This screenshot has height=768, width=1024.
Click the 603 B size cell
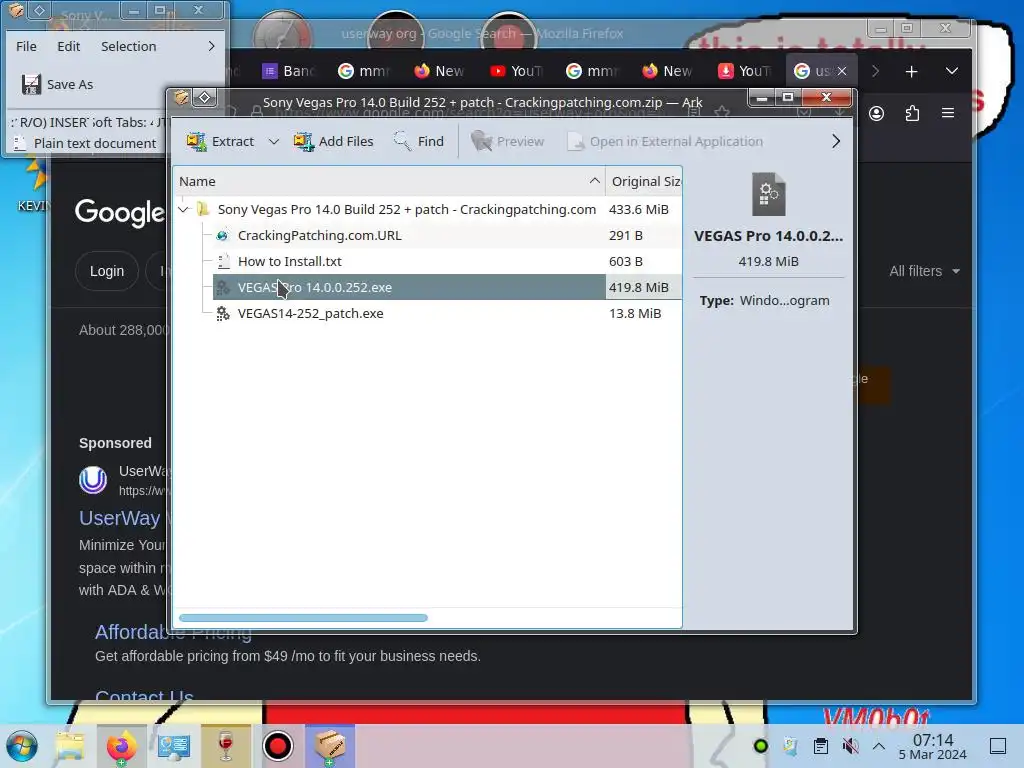point(626,261)
